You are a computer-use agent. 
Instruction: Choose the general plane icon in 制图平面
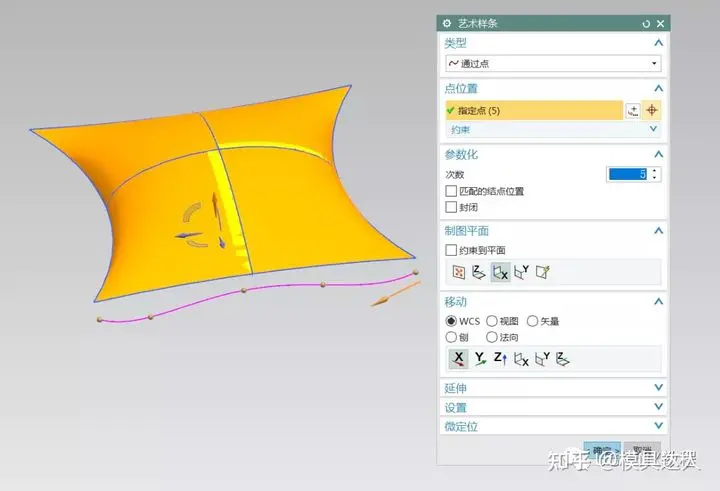(543, 272)
